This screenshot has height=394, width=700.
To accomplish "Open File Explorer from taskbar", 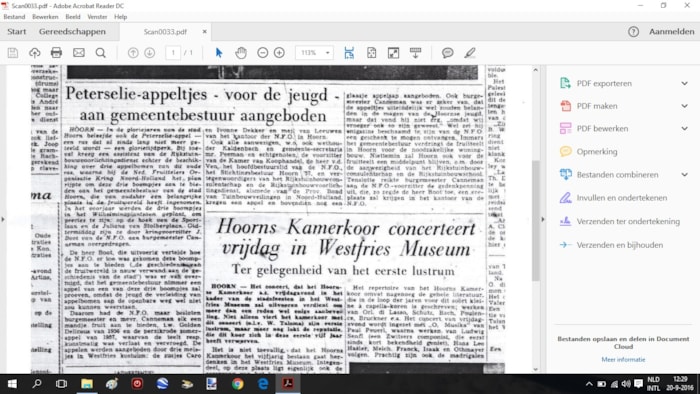I will click(x=87, y=384).
